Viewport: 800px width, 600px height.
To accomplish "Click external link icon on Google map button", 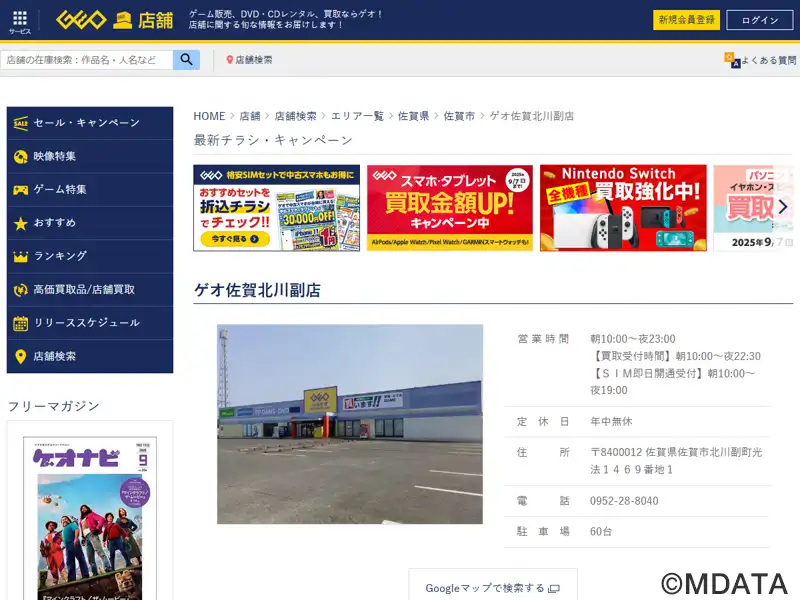I will (x=554, y=589).
